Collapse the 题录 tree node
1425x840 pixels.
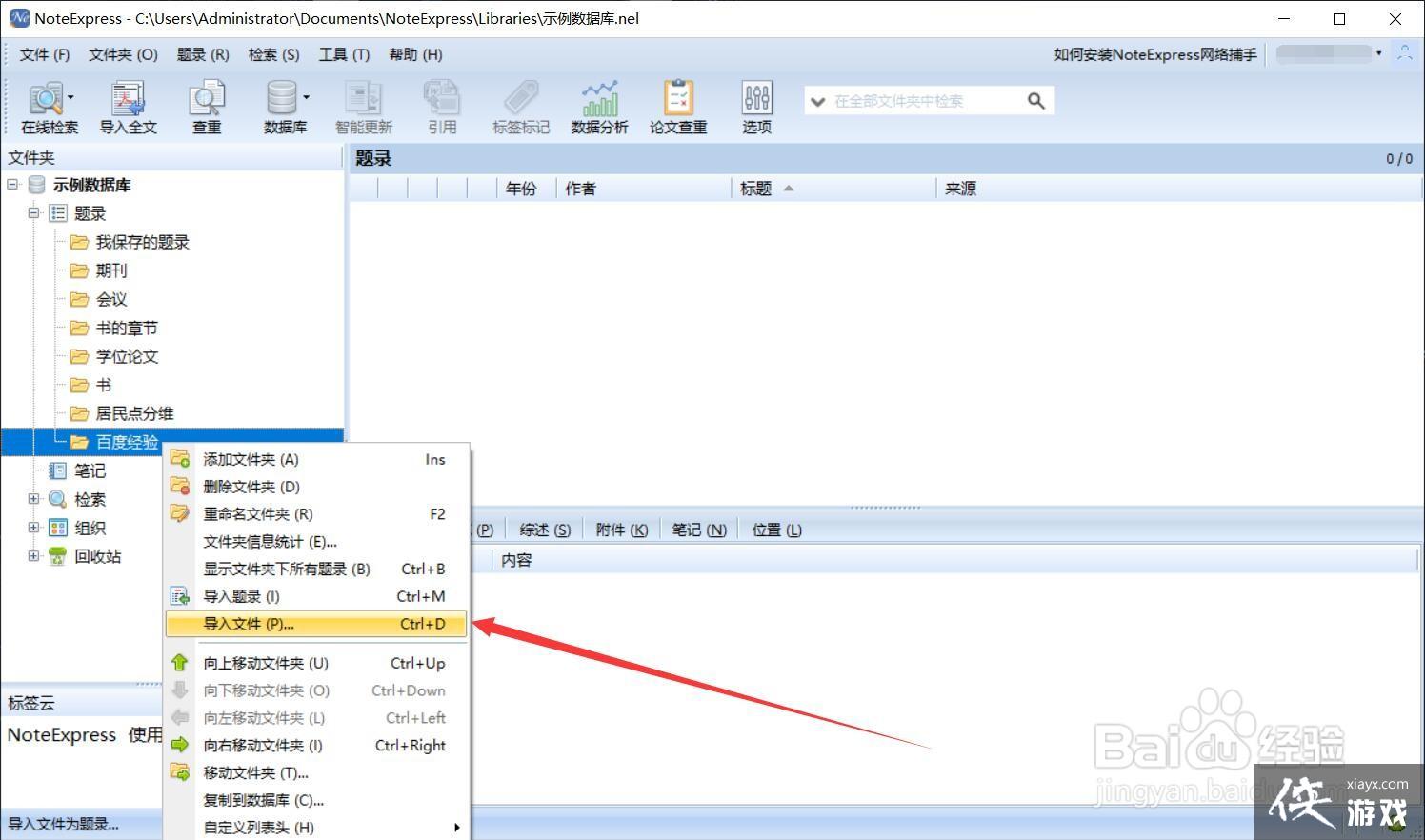[x=33, y=213]
